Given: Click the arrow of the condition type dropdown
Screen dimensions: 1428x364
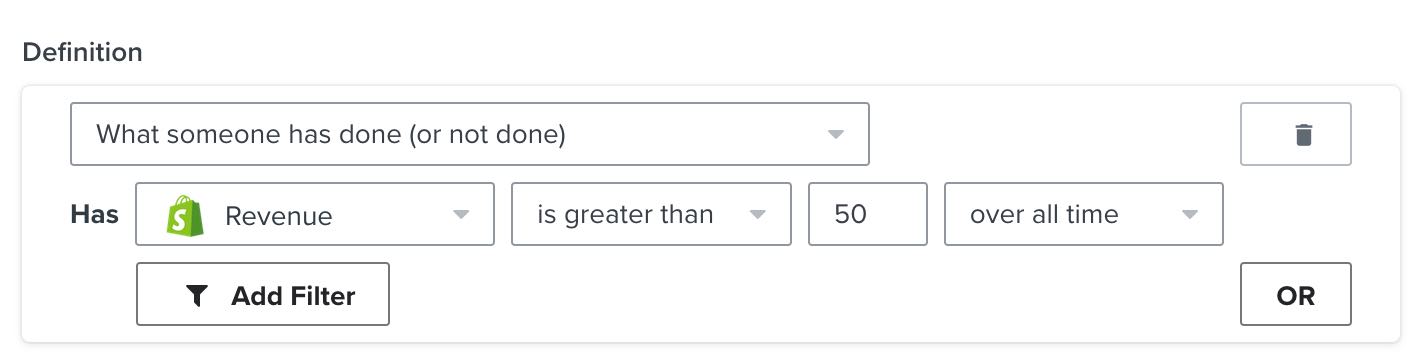Looking at the screenshot, I should pyautogui.click(x=836, y=134).
